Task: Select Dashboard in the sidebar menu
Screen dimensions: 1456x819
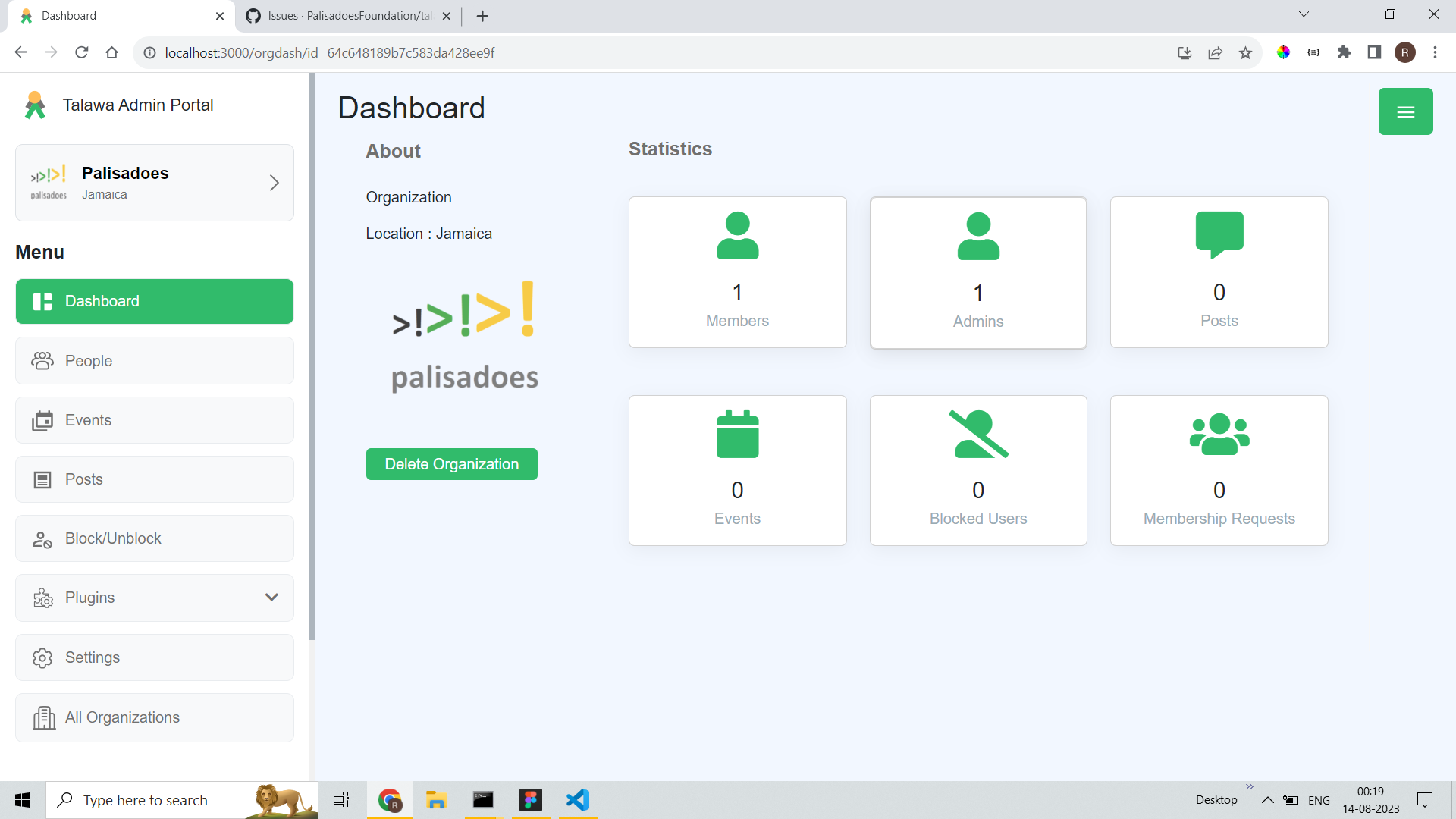Action: coord(155,302)
